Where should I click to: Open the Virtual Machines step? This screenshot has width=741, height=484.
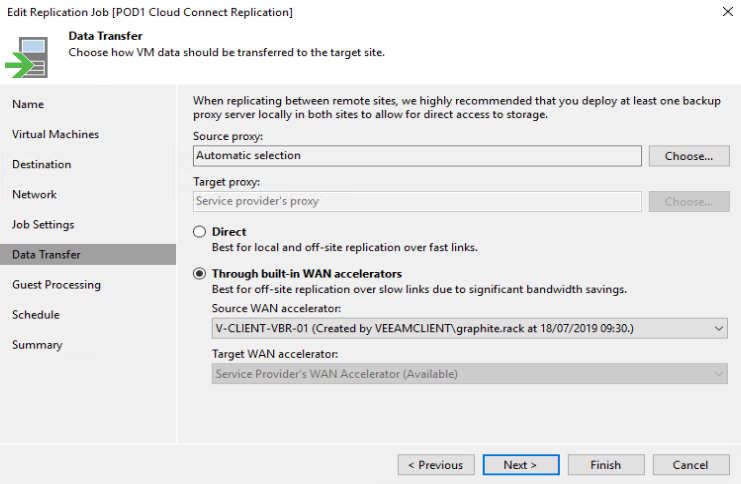point(55,134)
